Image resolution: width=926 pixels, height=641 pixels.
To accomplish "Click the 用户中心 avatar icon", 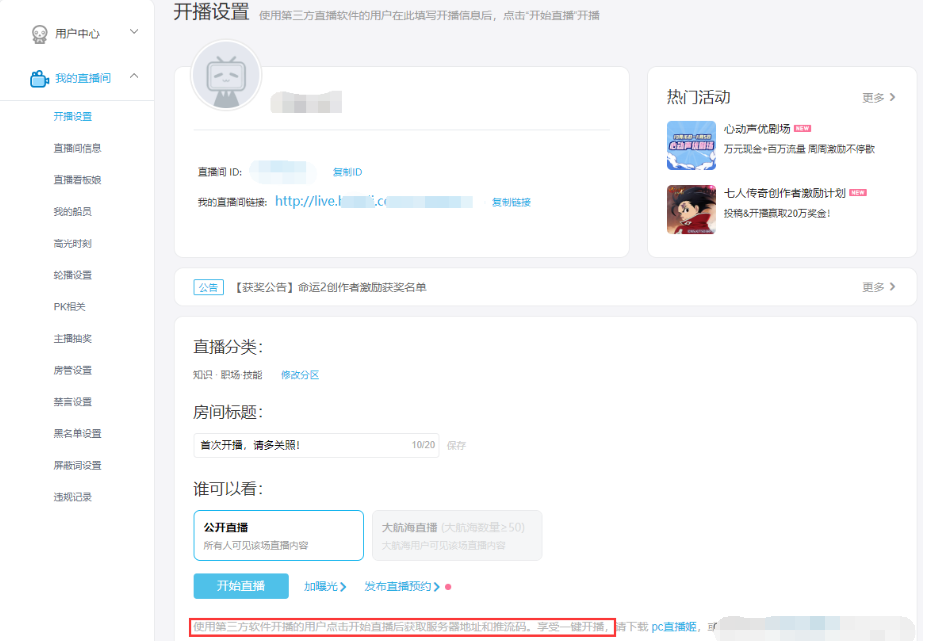I will tap(40, 34).
